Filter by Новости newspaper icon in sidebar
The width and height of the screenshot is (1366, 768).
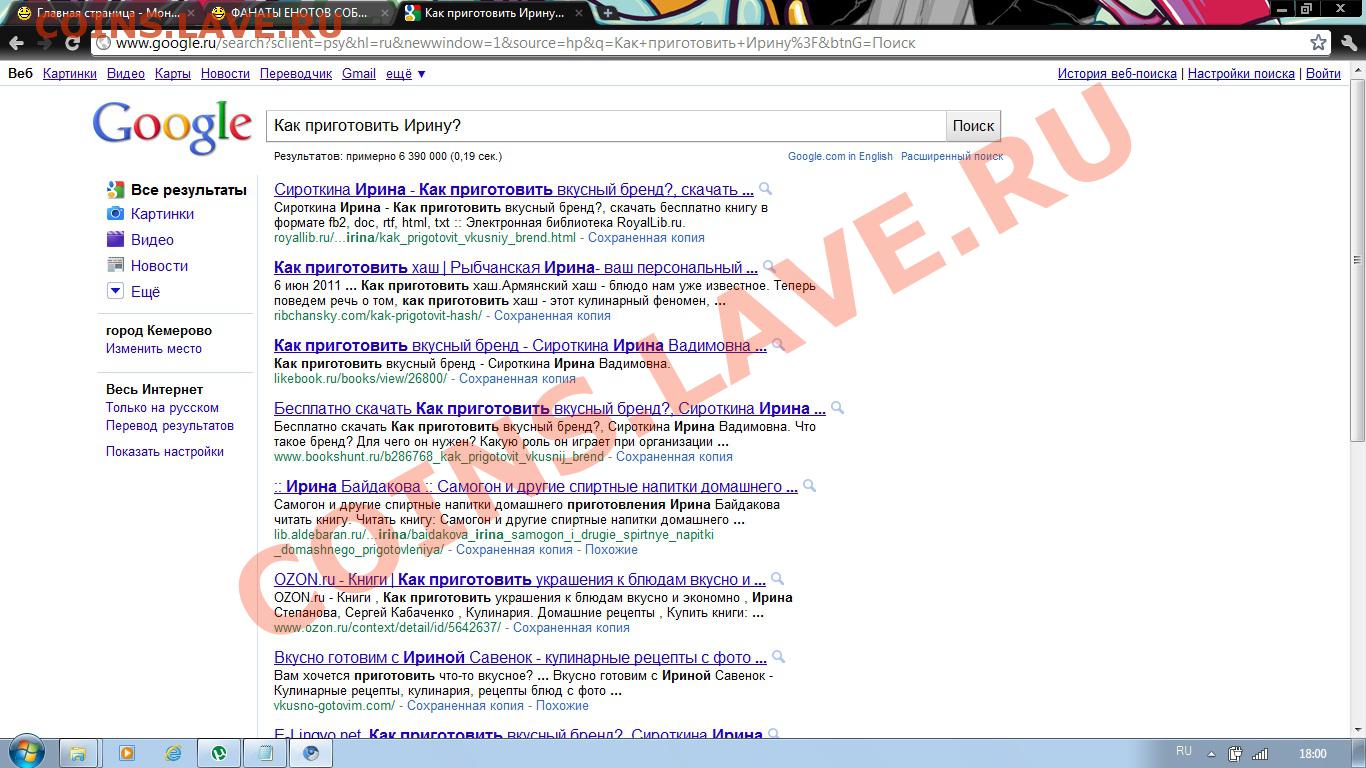pyautogui.click(x=115, y=265)
